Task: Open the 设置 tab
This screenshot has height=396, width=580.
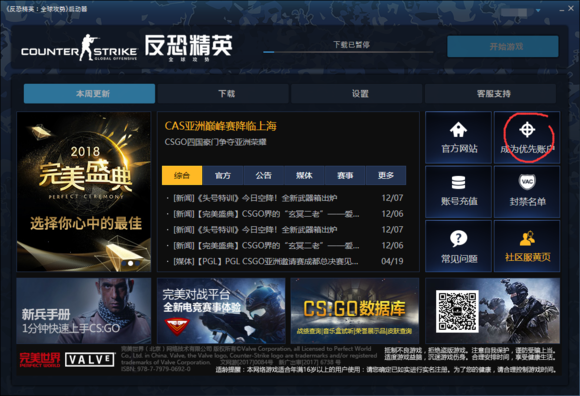Action: [x=357, y=94]
